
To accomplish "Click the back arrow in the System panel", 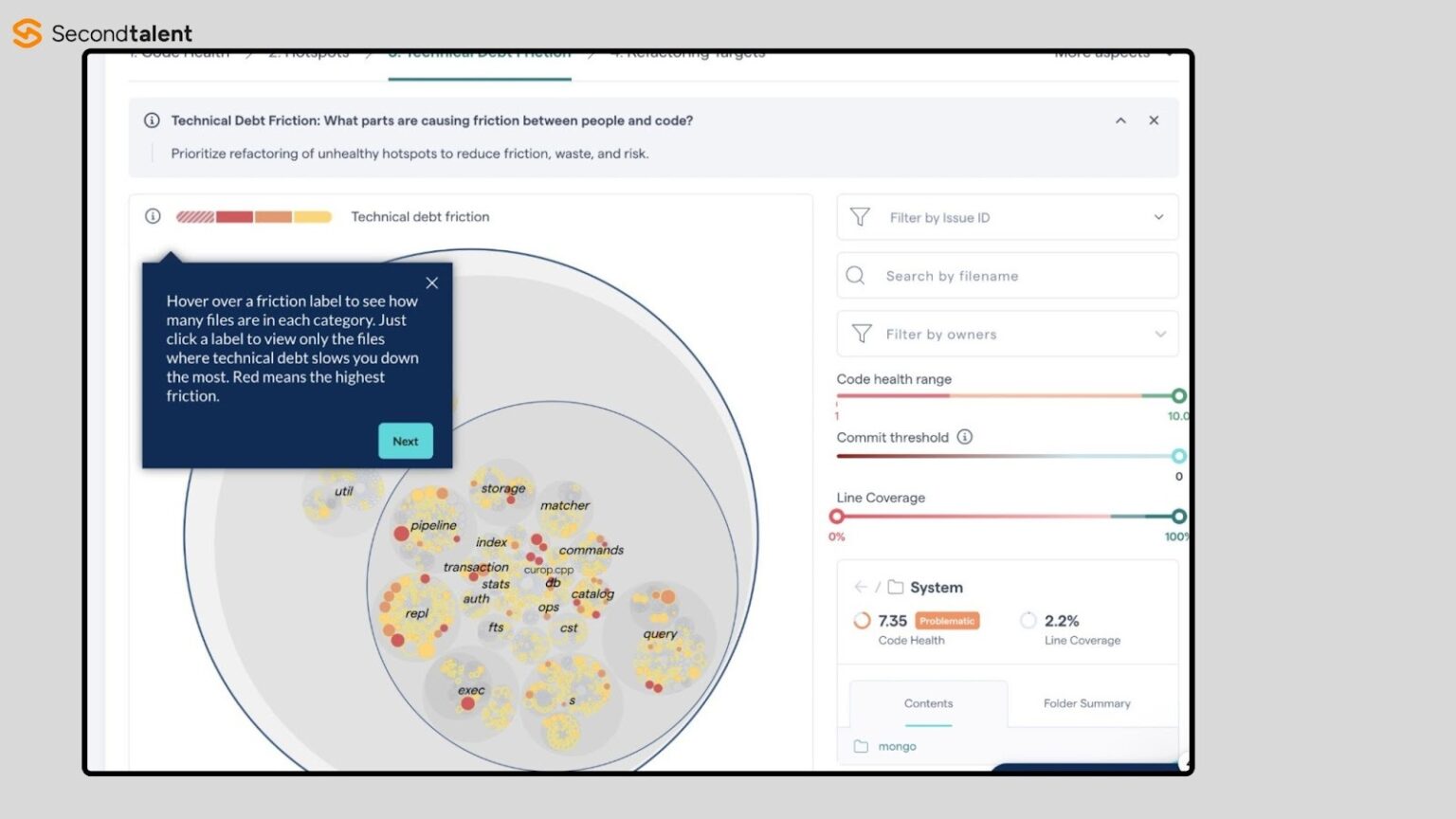I will click(x=862, y=587).
